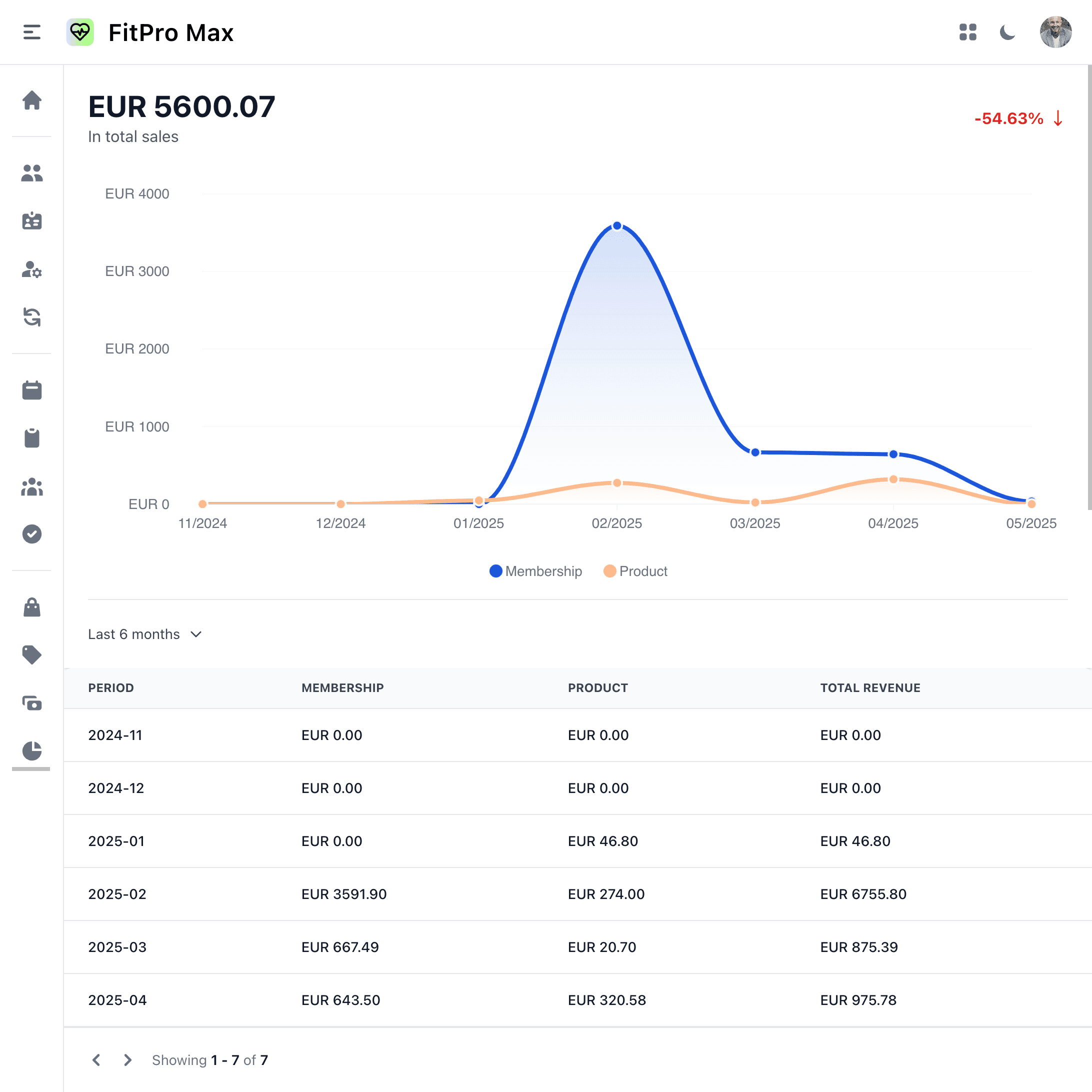Open the hamburger navigation menu

coord(31,33)
